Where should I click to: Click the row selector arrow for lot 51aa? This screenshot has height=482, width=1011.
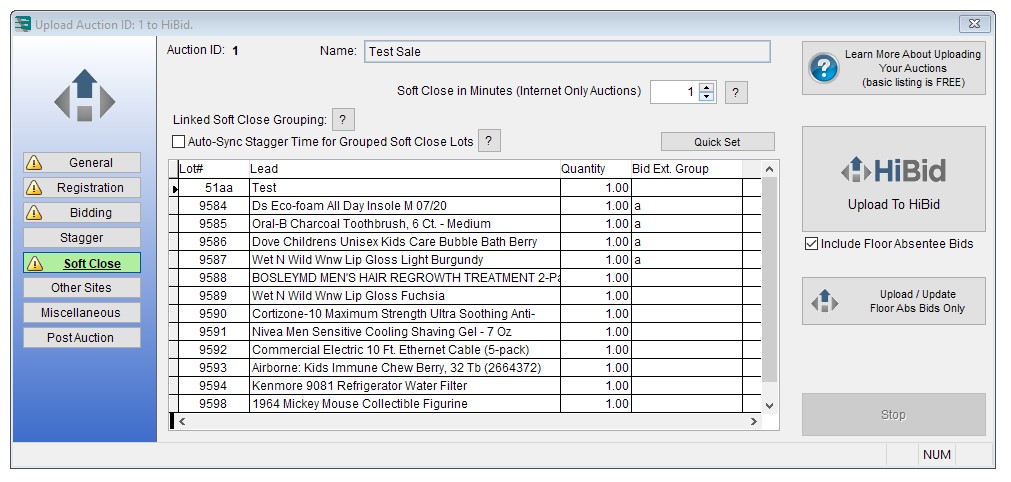click(174, 188)
